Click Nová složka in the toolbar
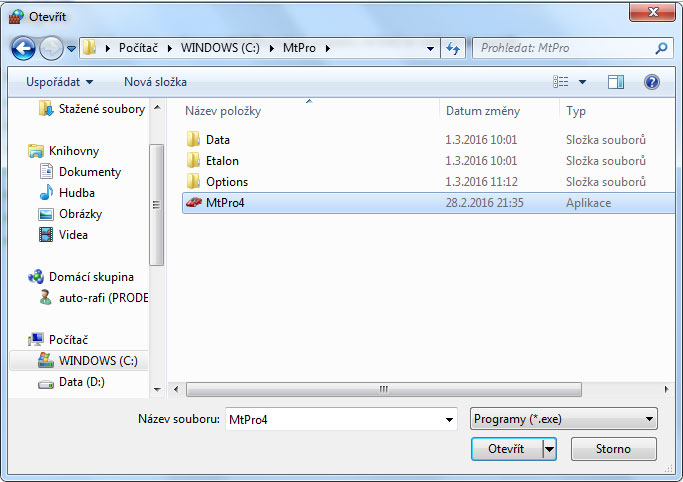683x482 pixels. click(x=155, y=82)
